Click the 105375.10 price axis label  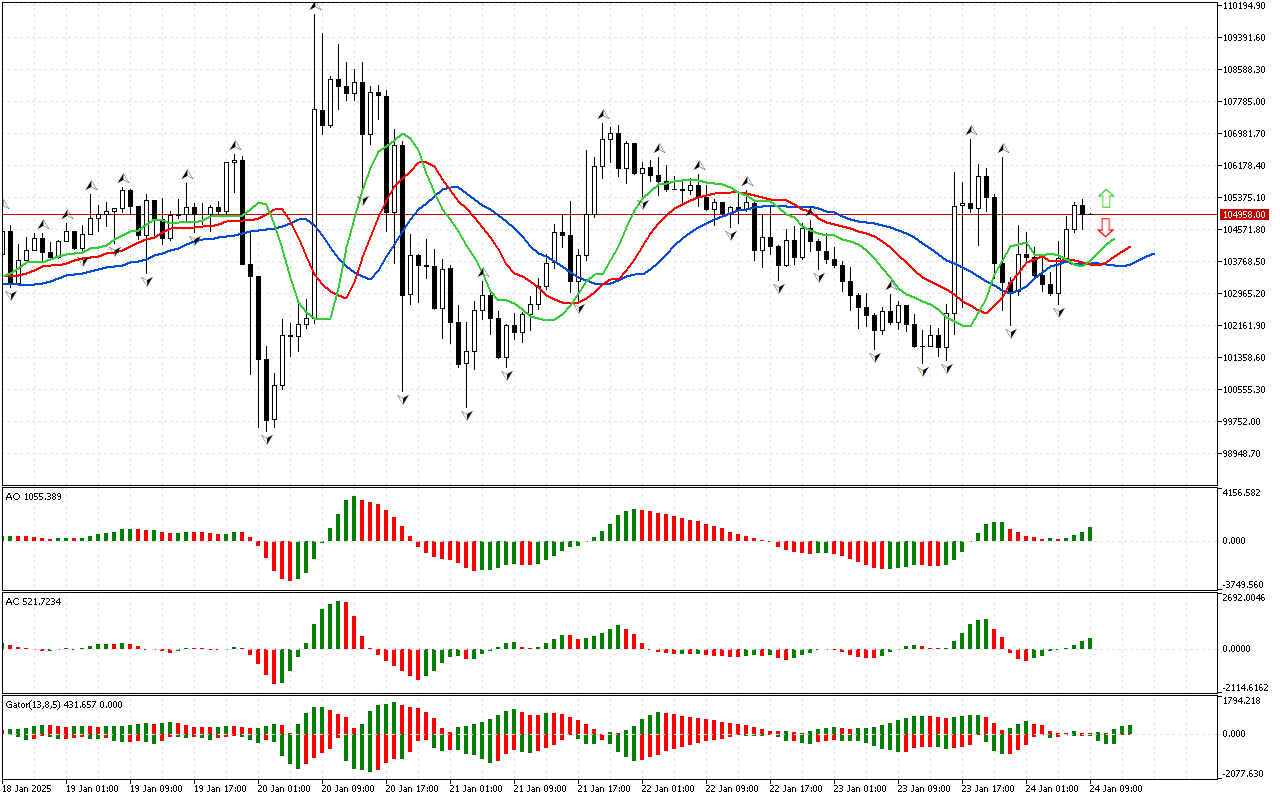click(1245, 198)
